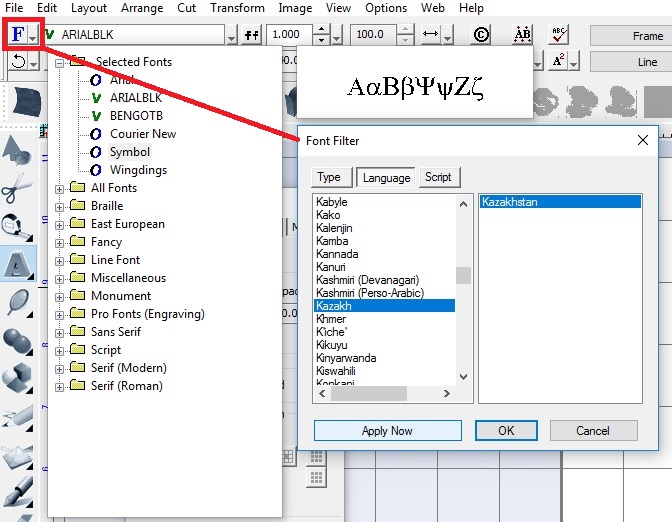Open the dropdown after the width arrow icon

click(447, 36)
